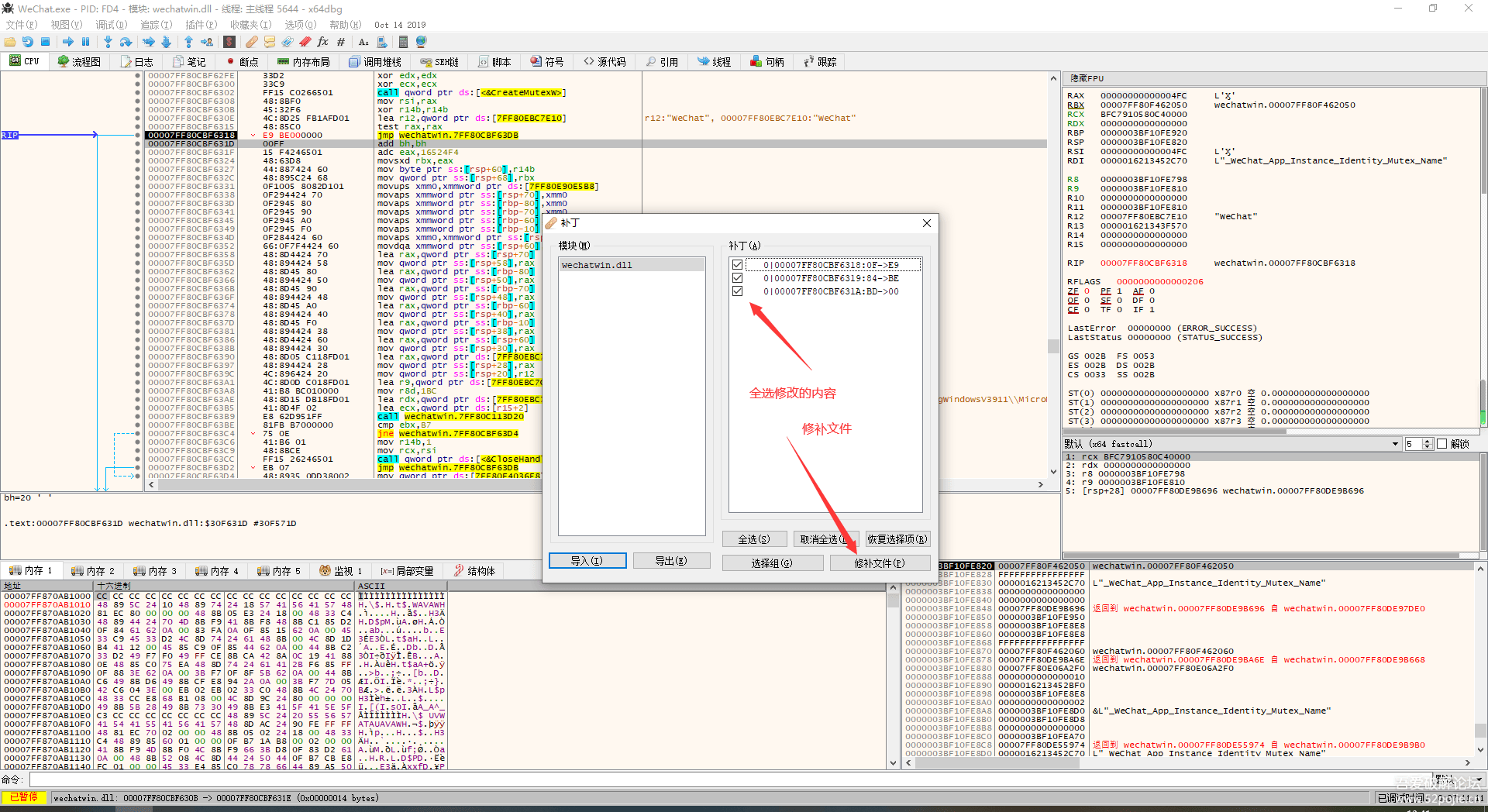Close the 补丁 patch dialog
Image resolution: width=1488 pixels, height=812 pixels.
pos(927,223)
